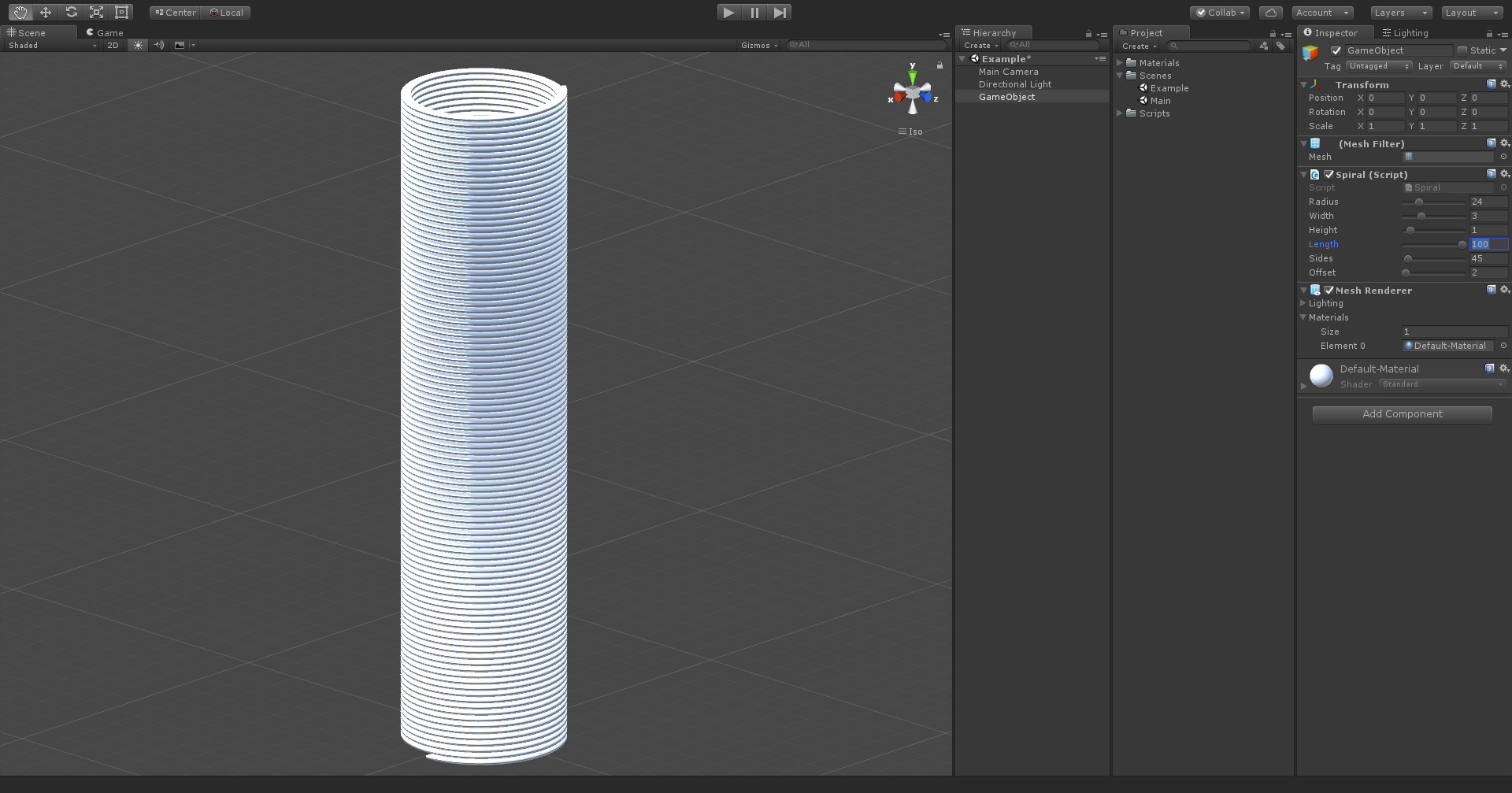Open Mesh Filter help book icon
Viewport: 1512px width, 793px height.
coord(1491,143)
